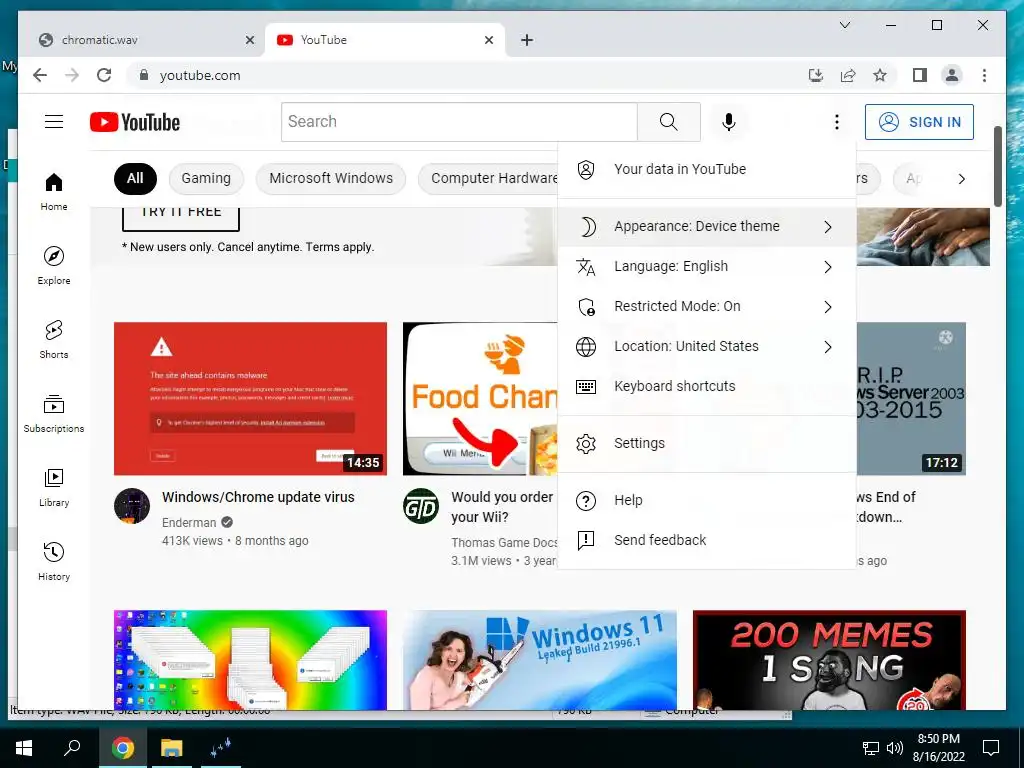Image resolution: width=1024 pixels, height=768 pixels.
Task: Open Keyboard shortcuts entry
Action: click(707, 386)
